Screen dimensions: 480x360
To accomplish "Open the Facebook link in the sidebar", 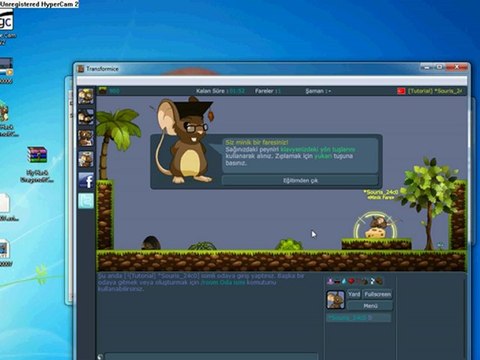I will coord(86,180).
